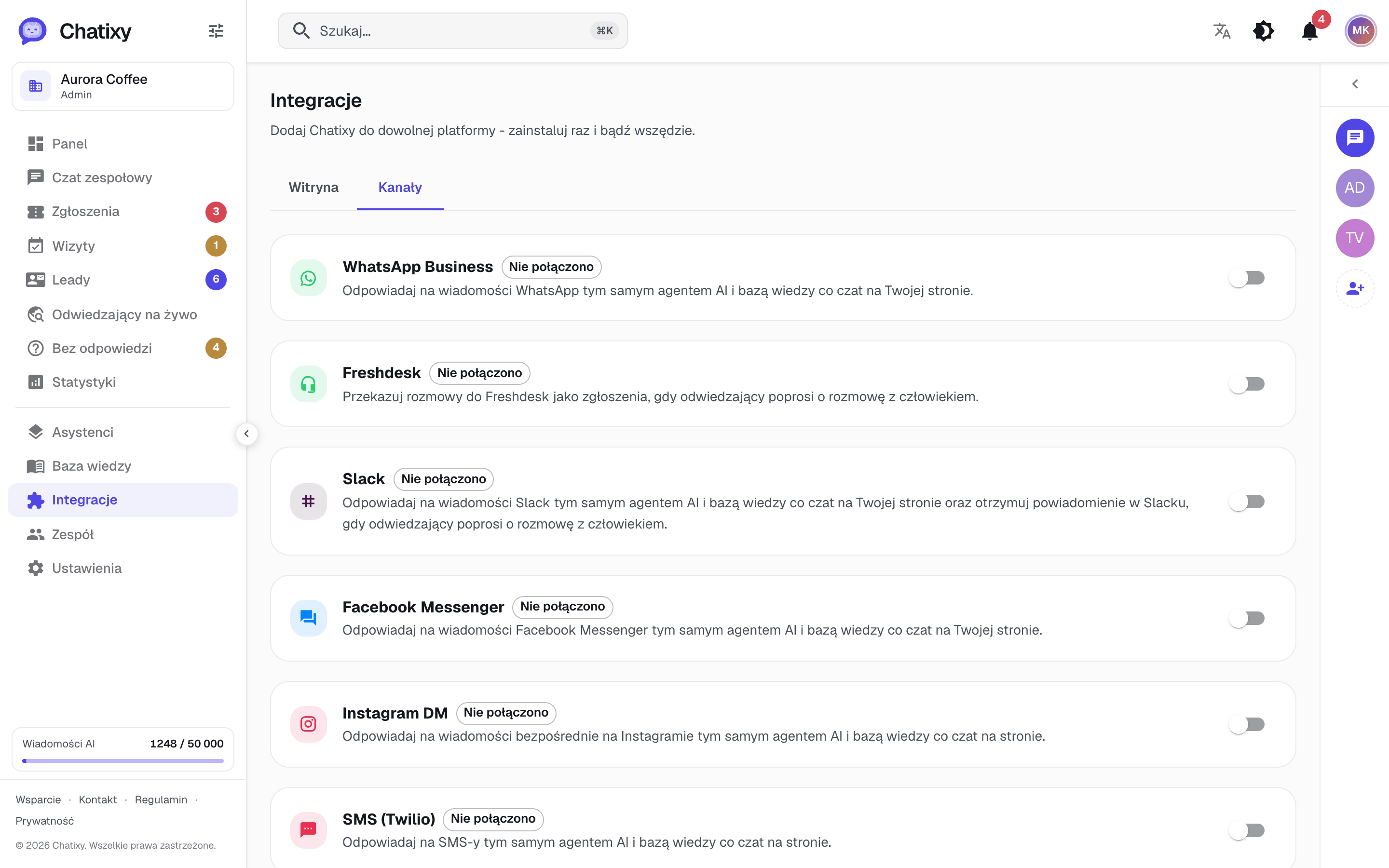
Task: Click the Odwiedzający na żywo globe icon
Action: tap(36, 314)
